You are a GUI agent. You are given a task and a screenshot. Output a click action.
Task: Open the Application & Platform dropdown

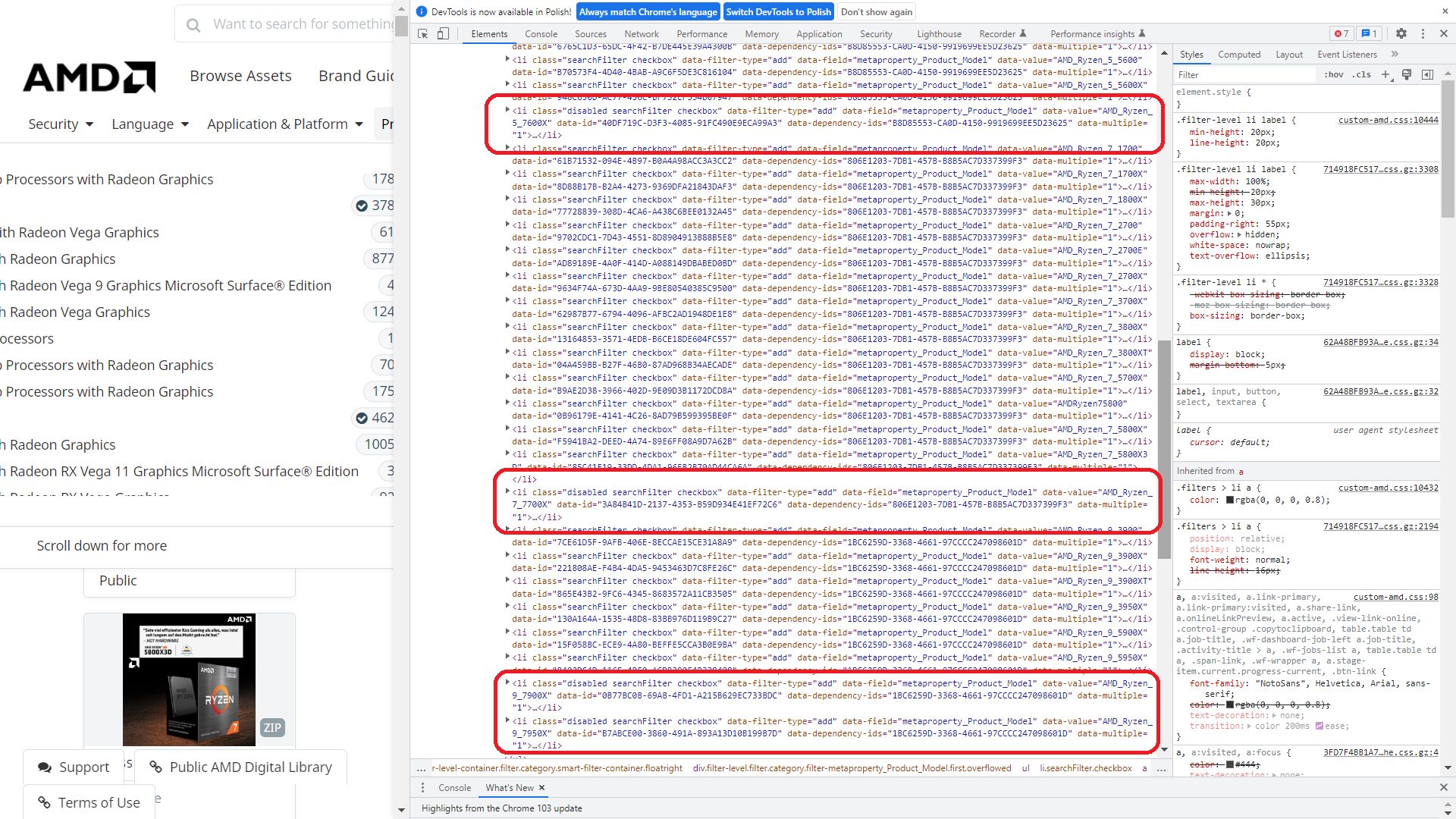coord(285,124)
